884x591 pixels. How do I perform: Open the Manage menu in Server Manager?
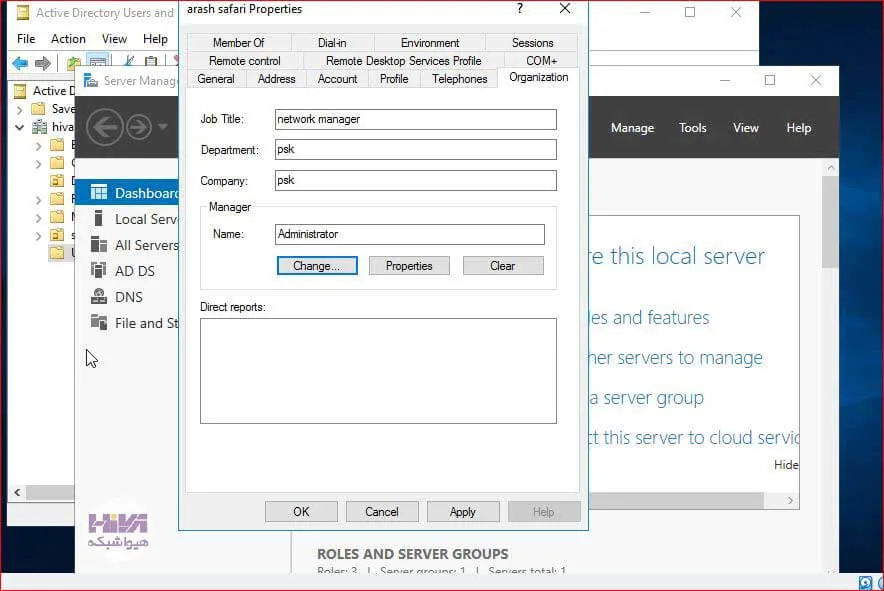point(632,128)
